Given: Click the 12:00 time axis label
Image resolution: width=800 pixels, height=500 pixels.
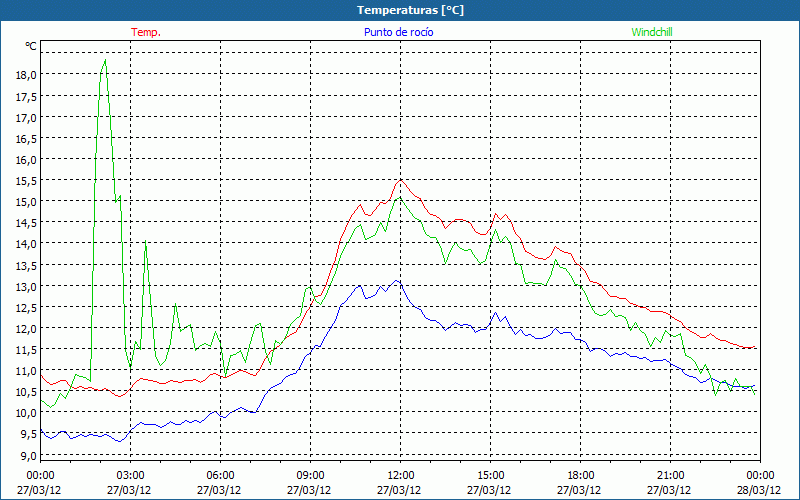Looking at the screenshot, I should coord(401,476).
